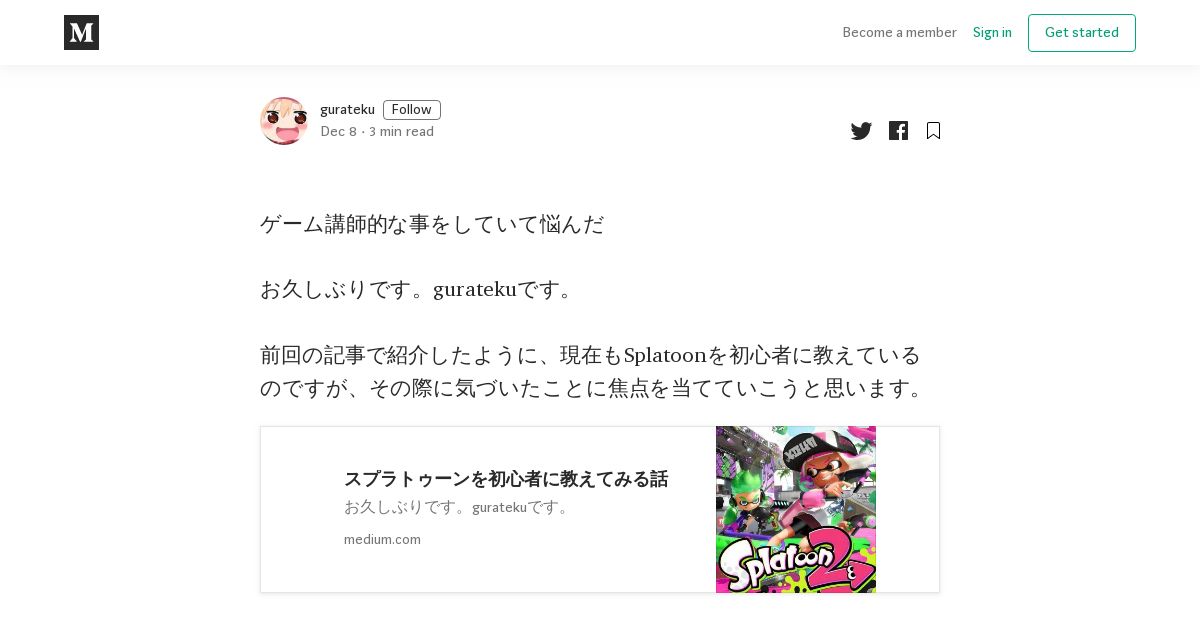Click the paragraph beginning 前回の記事で紹介したように
Screen dimensions: 1200x630
595,371
